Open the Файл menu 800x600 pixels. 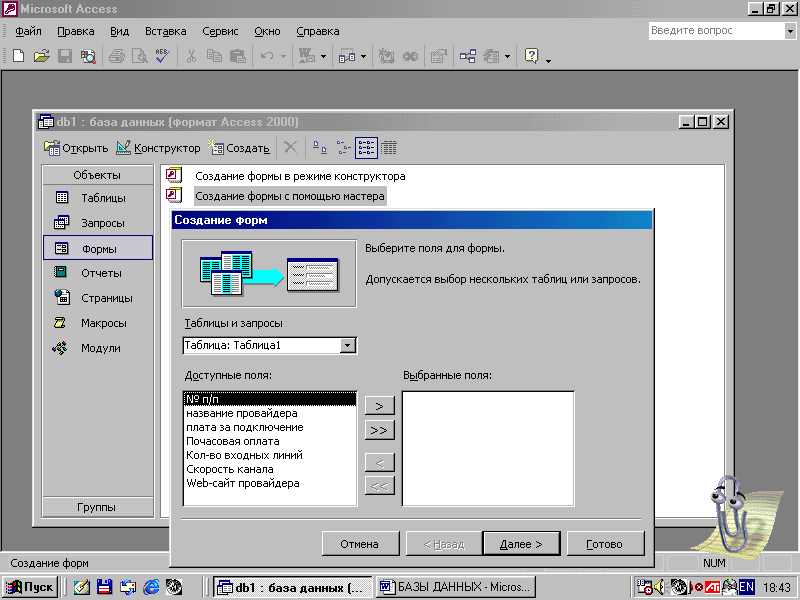point(28,31)
